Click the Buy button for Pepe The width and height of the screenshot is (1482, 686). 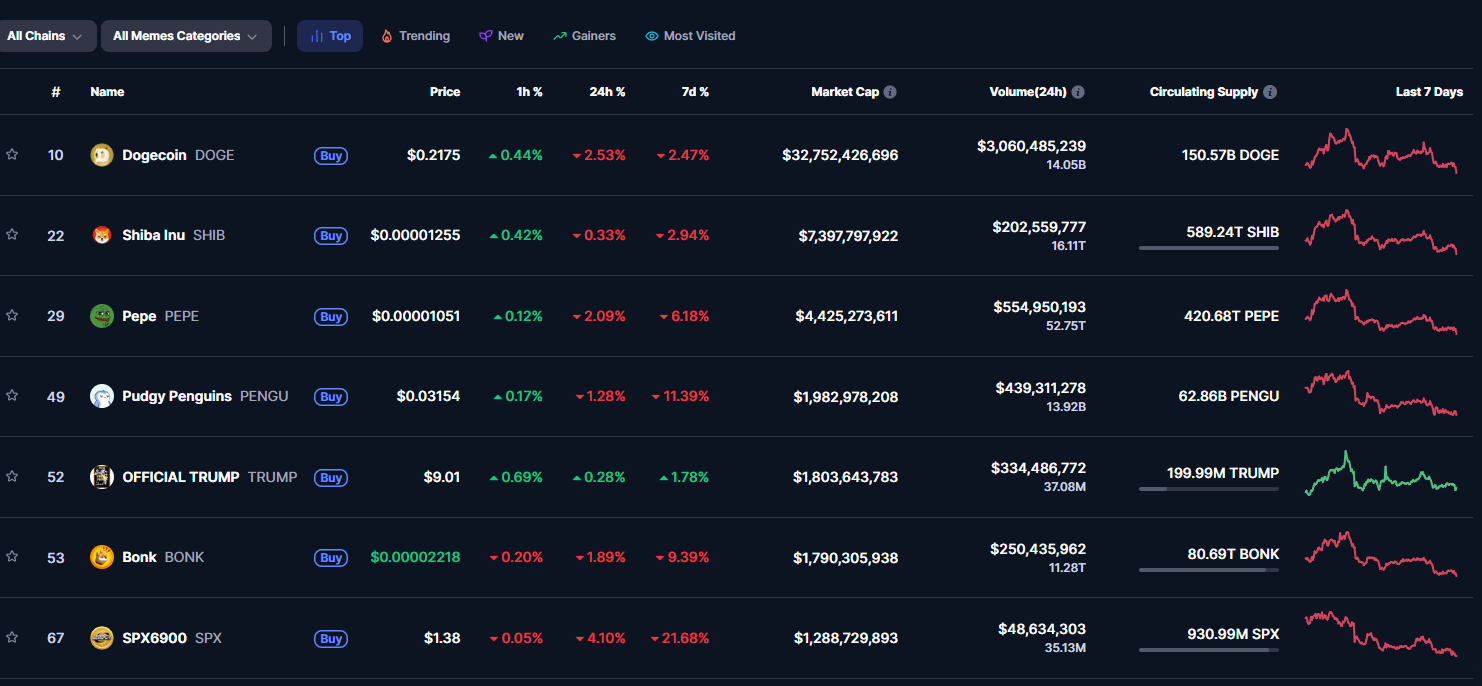[331, 317]
